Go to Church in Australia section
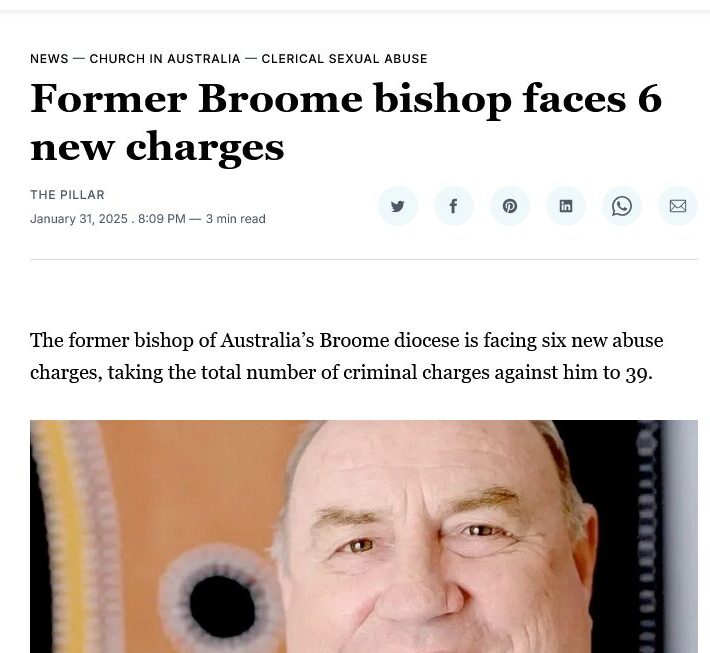This screenshot has height=653, width=710. click(165, 59)
